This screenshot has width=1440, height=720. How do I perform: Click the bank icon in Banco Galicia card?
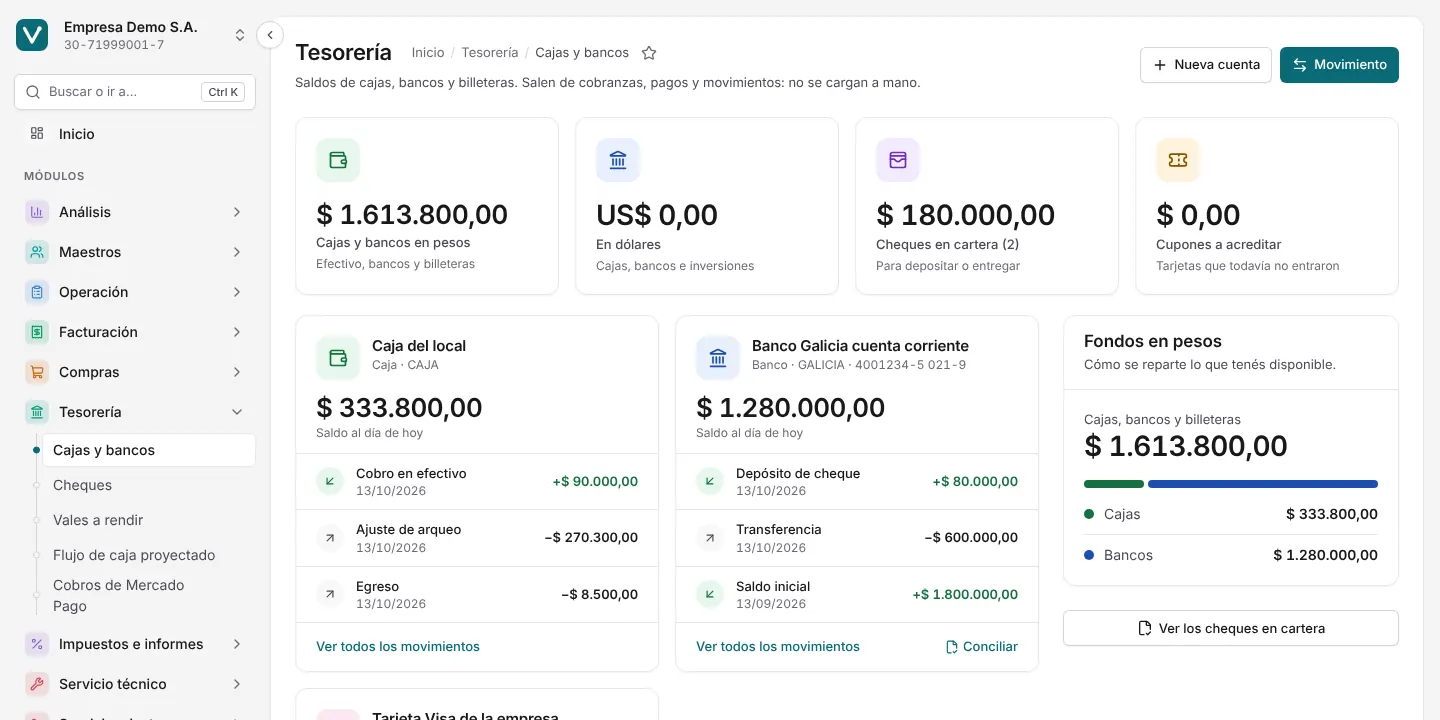click(718, 358)
